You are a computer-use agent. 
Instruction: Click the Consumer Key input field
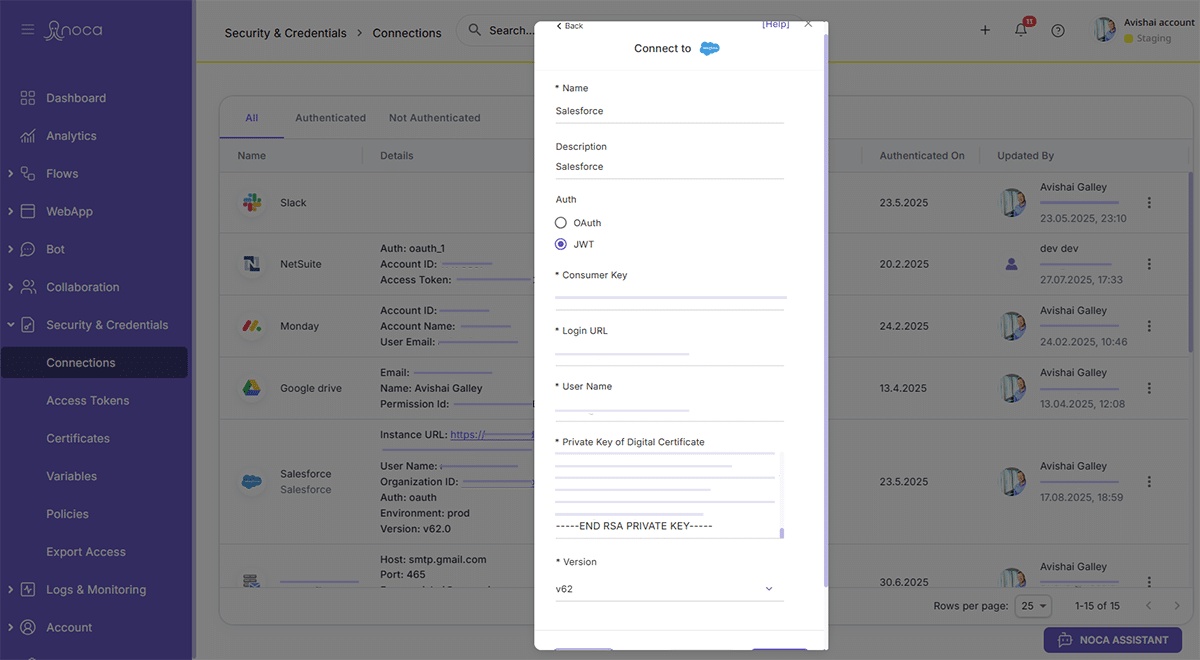669,296
